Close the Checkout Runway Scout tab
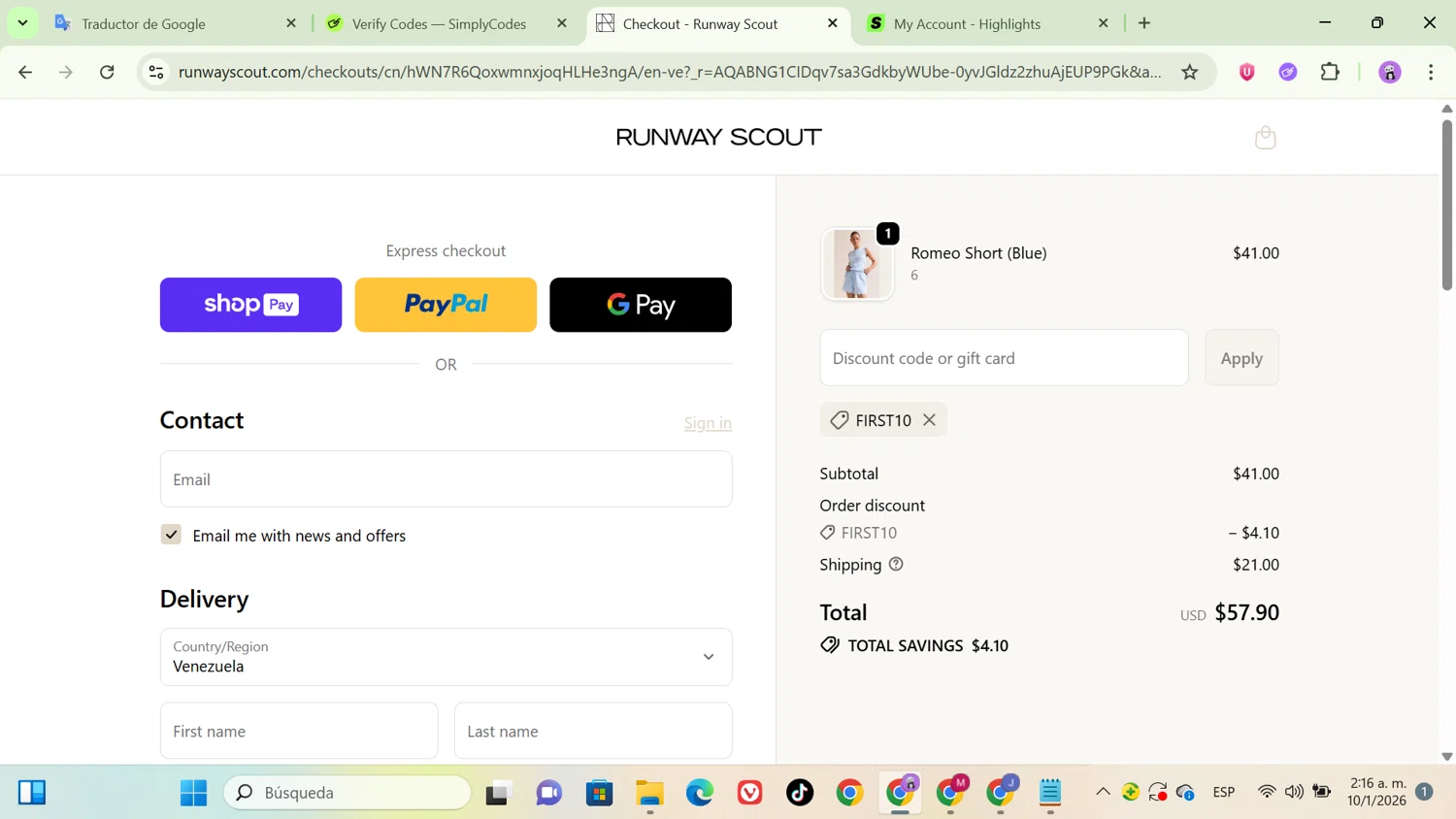 (833, 23)
